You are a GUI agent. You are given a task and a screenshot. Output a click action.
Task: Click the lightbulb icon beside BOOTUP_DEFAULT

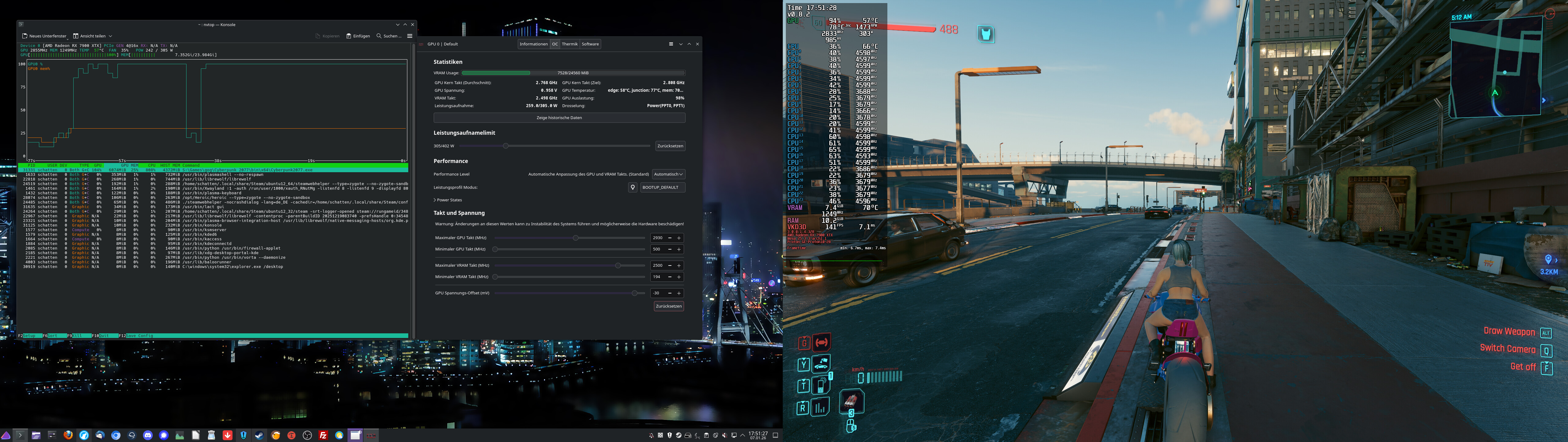pyautogui.click(x=632, y=188)
